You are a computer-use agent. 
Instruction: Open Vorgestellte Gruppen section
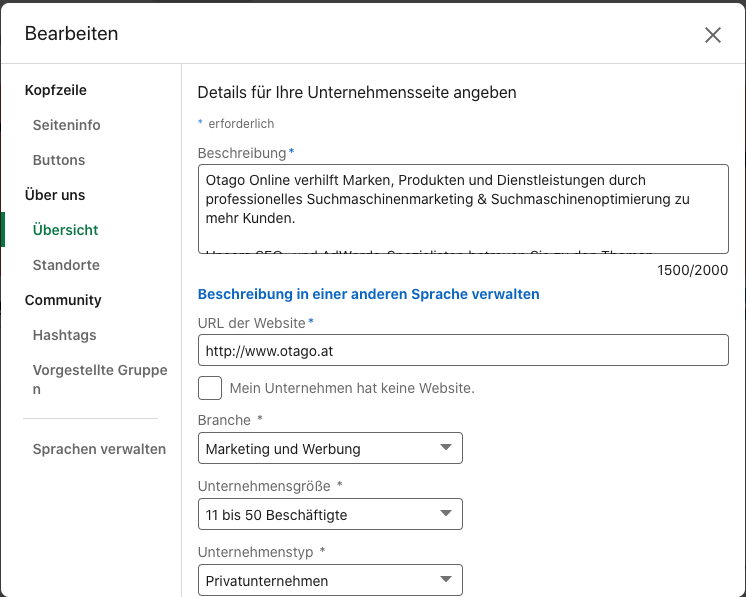[x=100, y=379]
